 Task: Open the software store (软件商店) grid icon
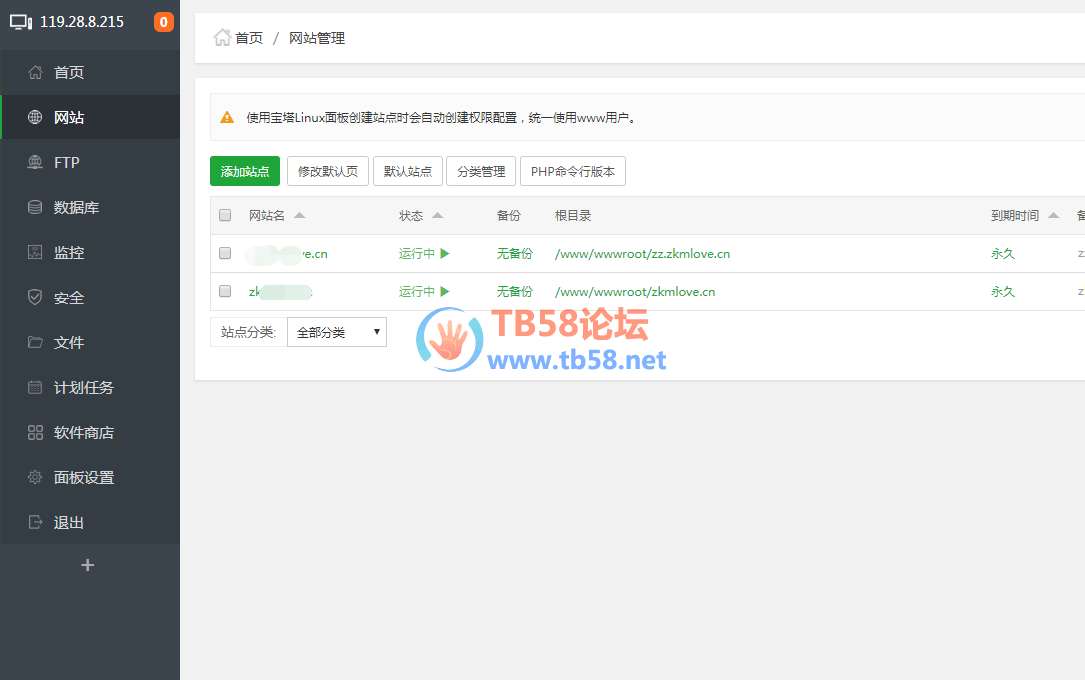coord(36,432)
